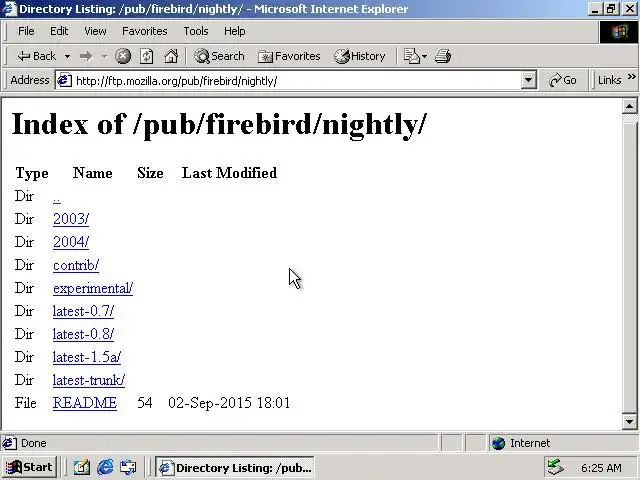Open the contrib/ directory link
The height and width of the screenshot is (480, 640).
tap(76, 265)
